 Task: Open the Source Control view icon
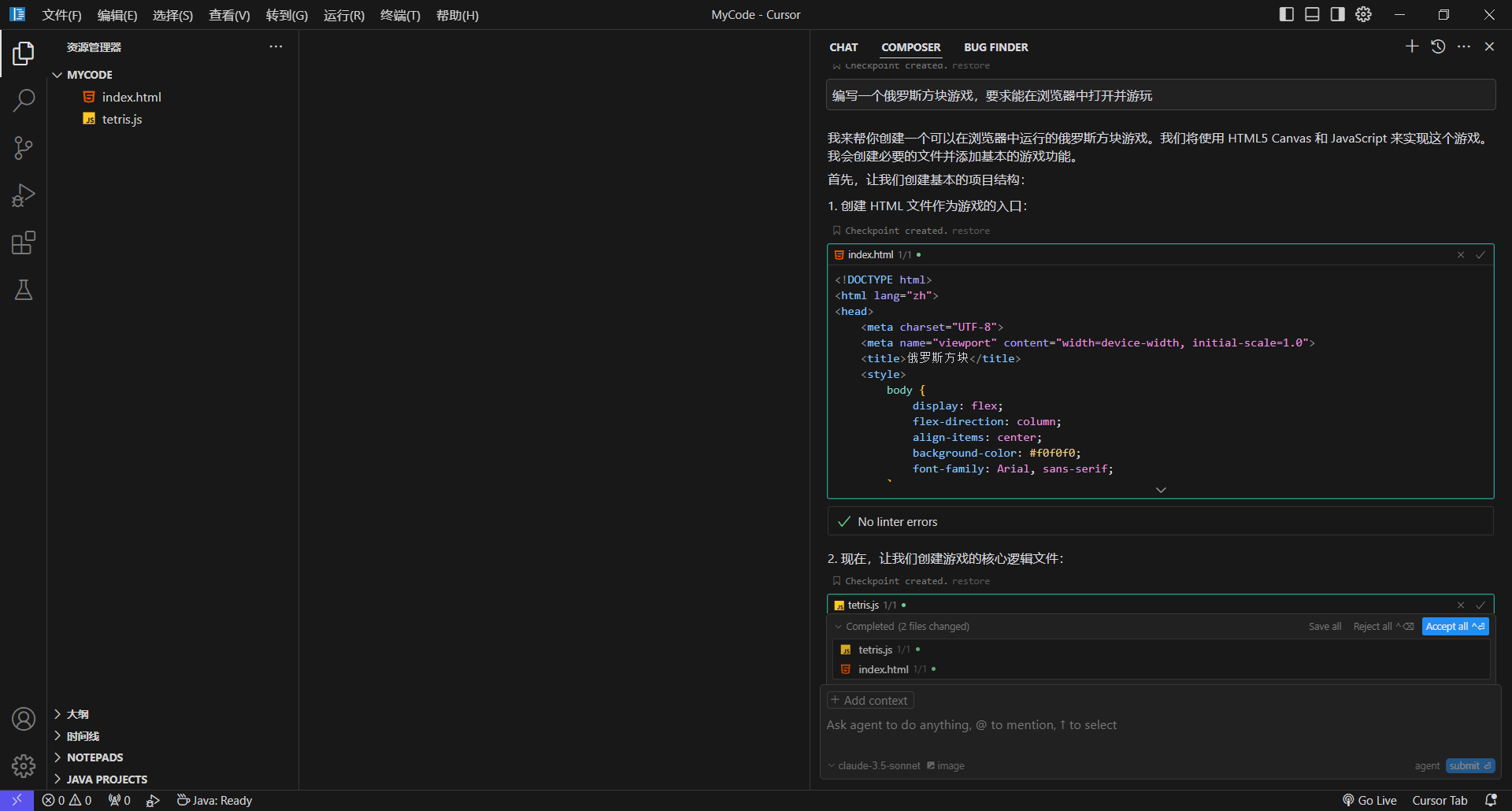(x=24, y=148)
